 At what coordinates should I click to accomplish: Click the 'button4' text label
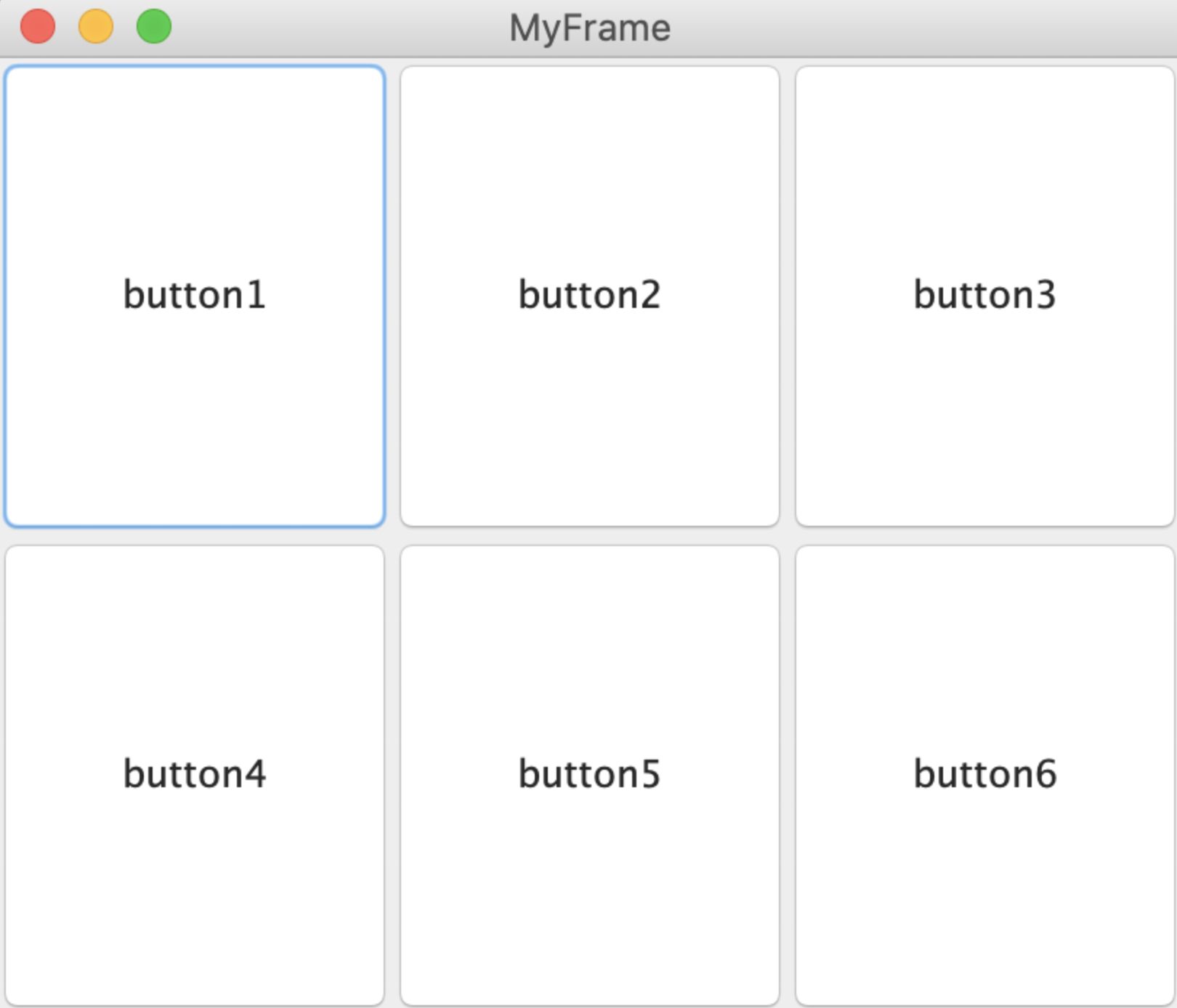tap(195, 774)
